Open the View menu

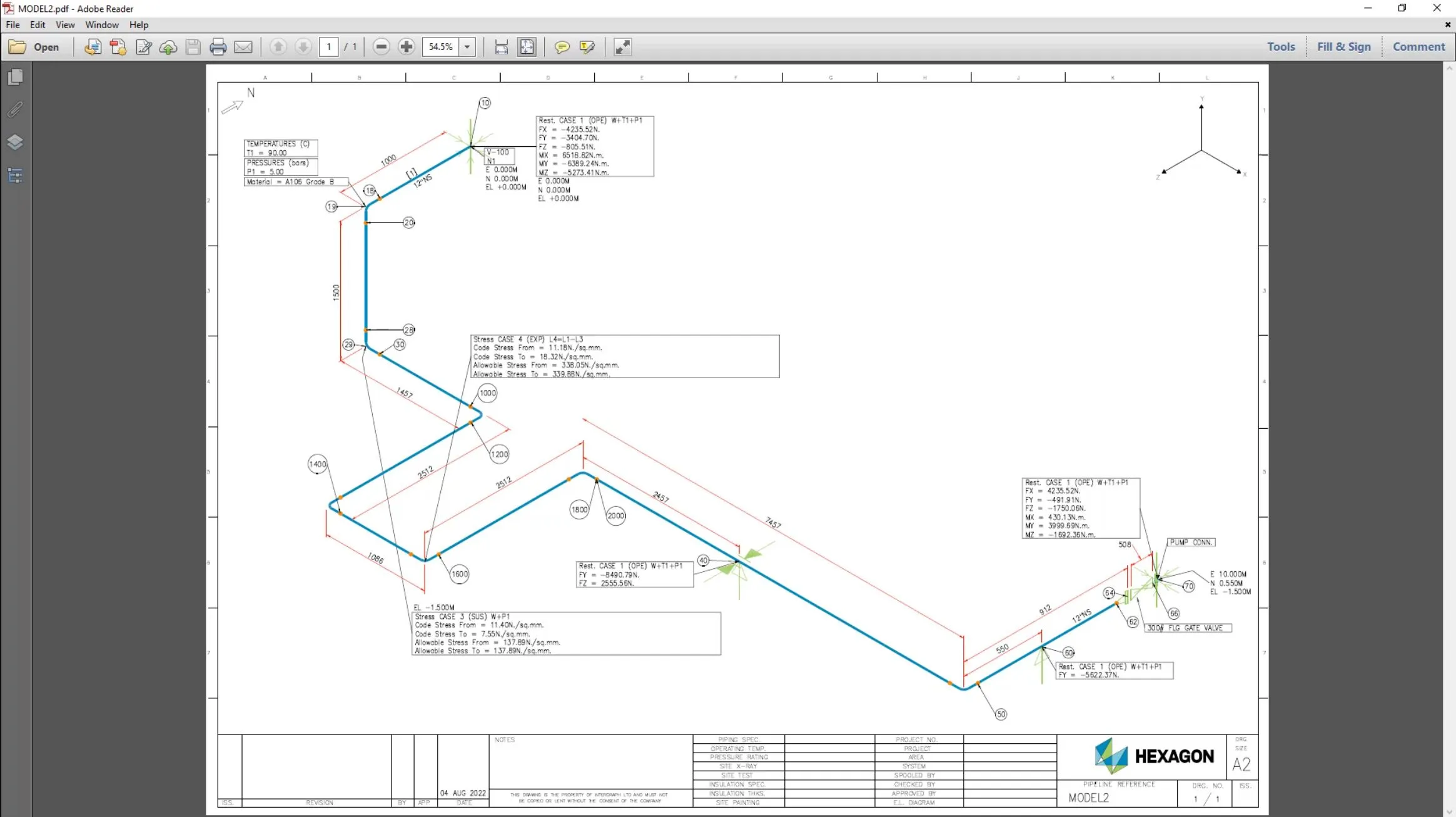[x=65, y=25]
